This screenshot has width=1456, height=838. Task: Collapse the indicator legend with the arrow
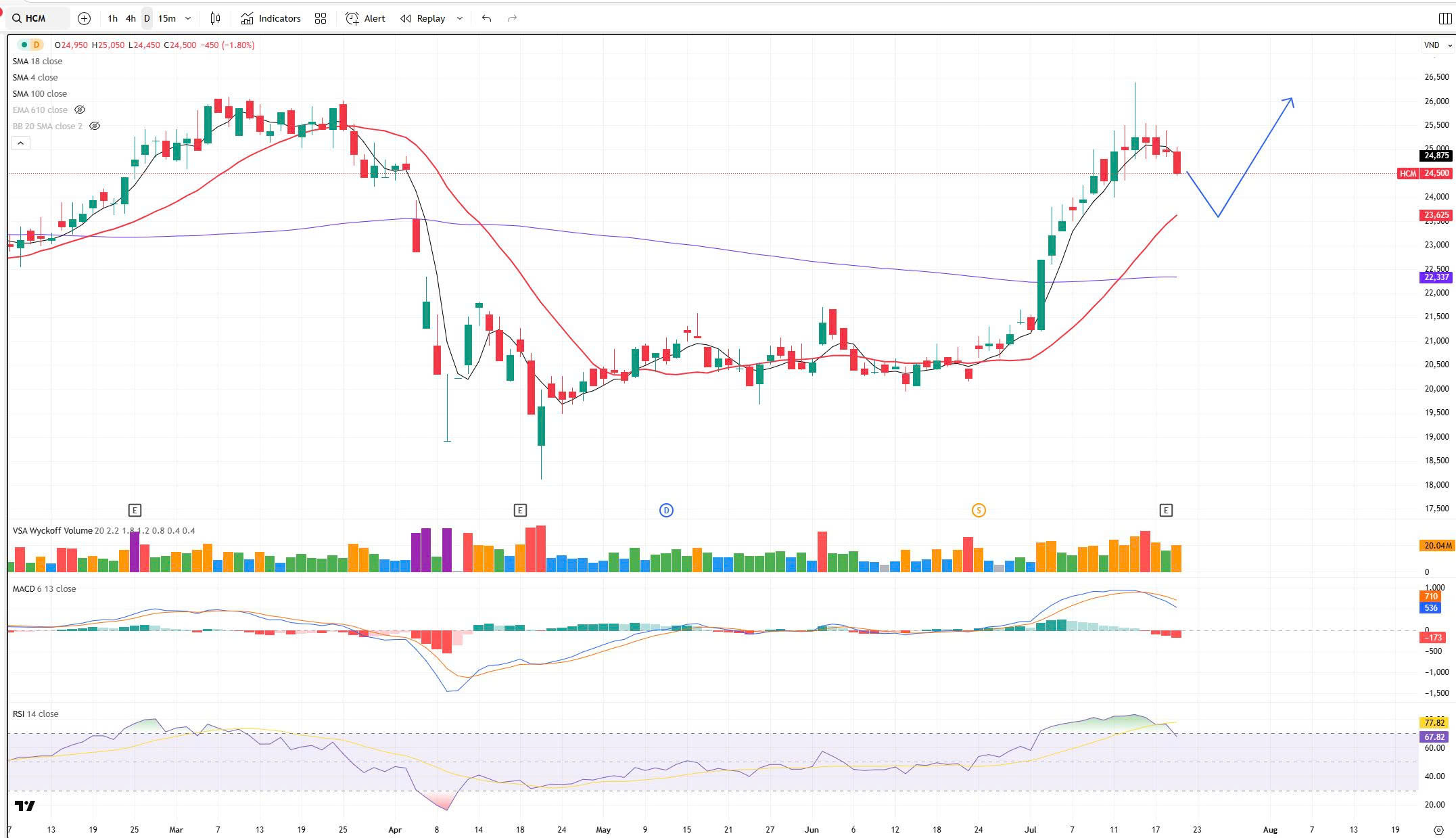point(21,143)
